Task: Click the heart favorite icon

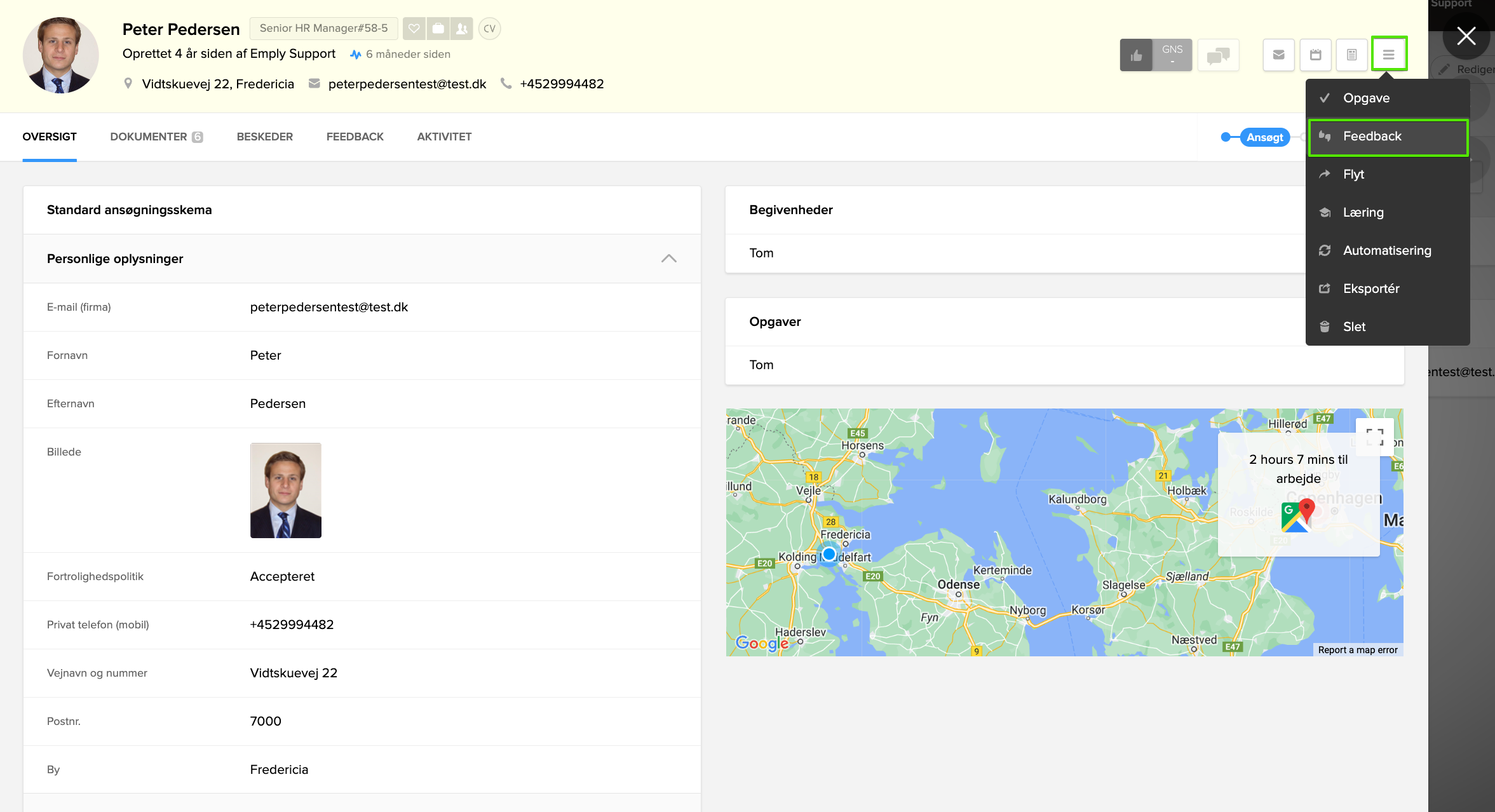Action: pos(414,29)
